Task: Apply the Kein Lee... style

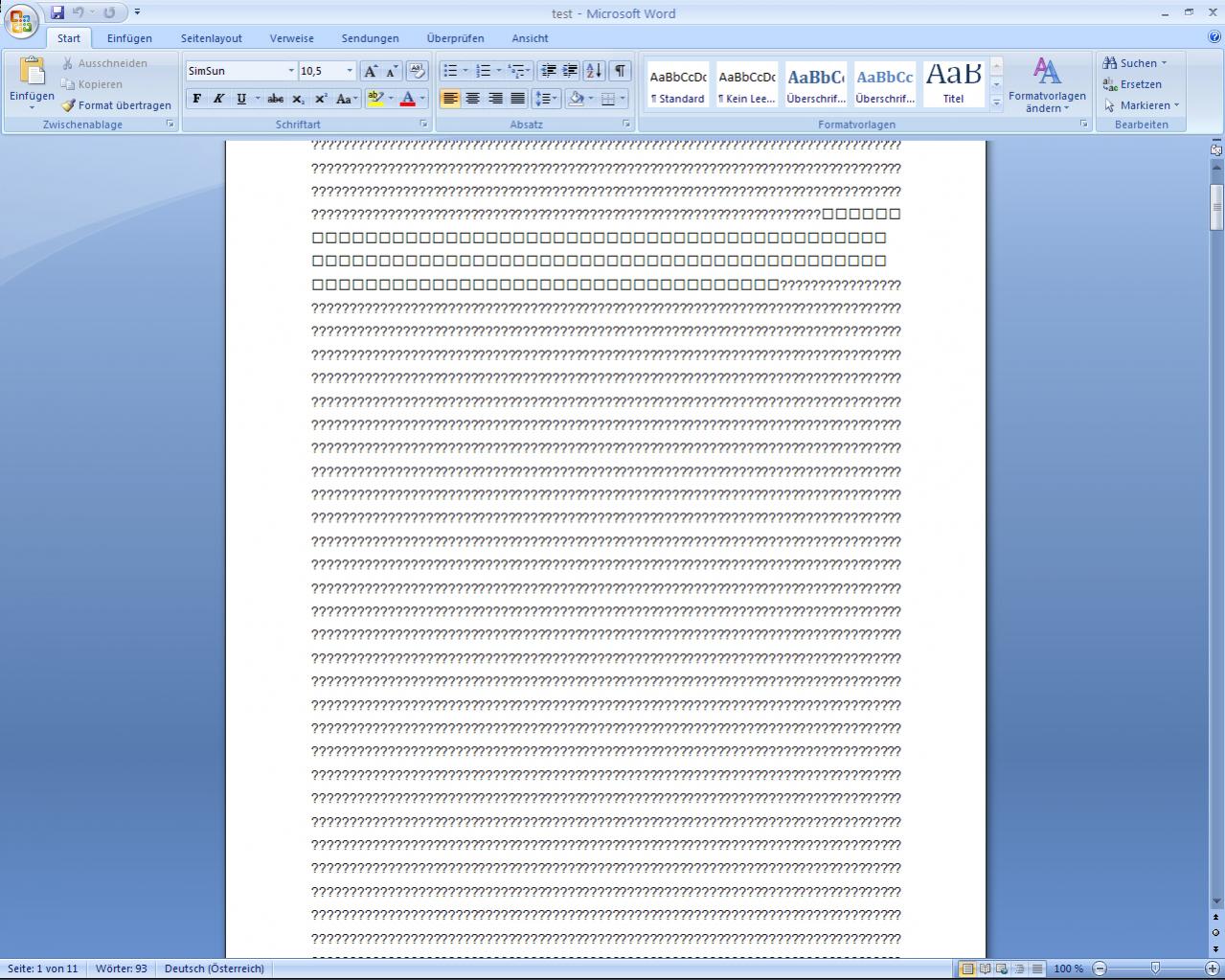Action: point(747,84)
